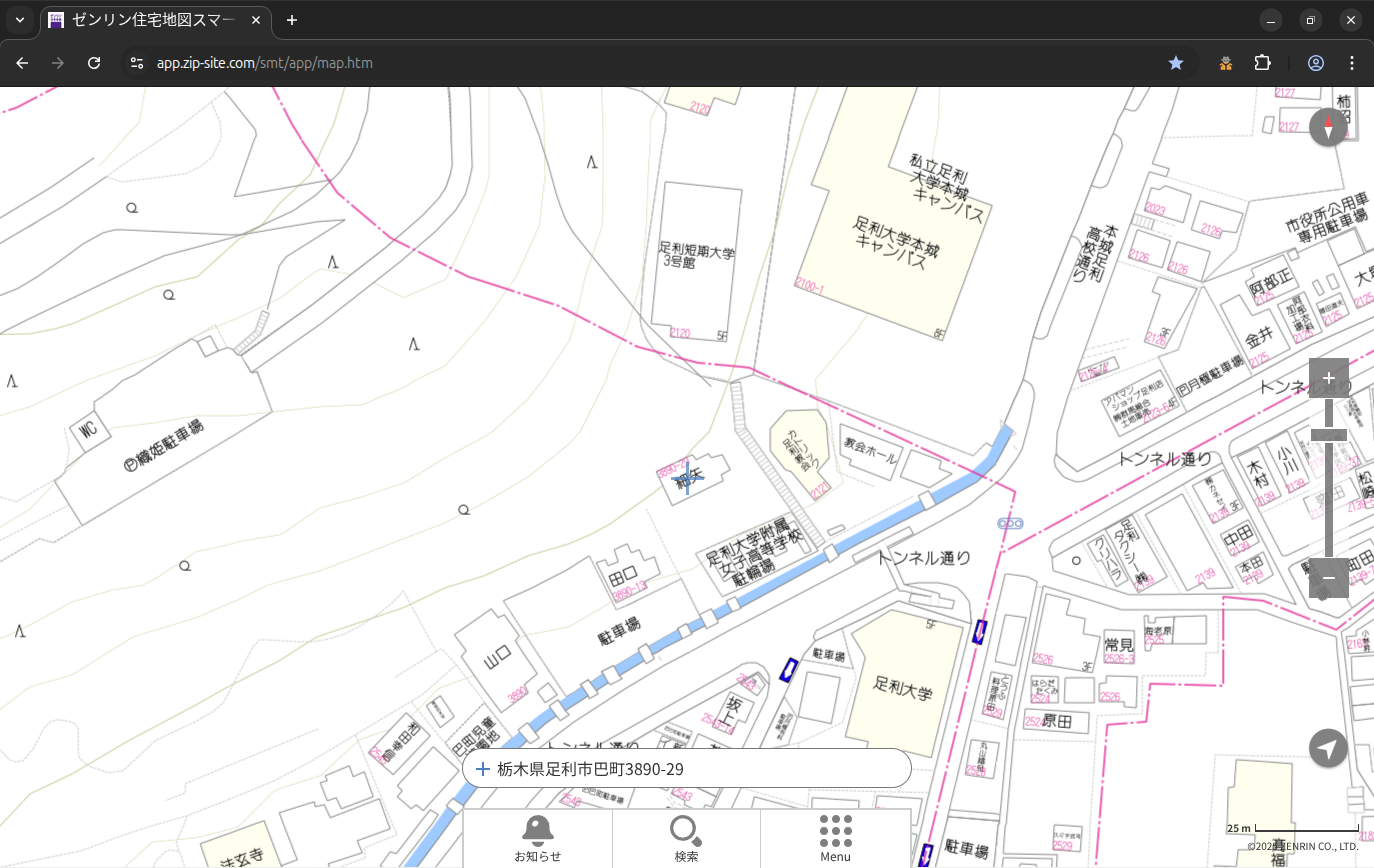
Task: Click the compass north-reset icon
Action: [1328, 127]
